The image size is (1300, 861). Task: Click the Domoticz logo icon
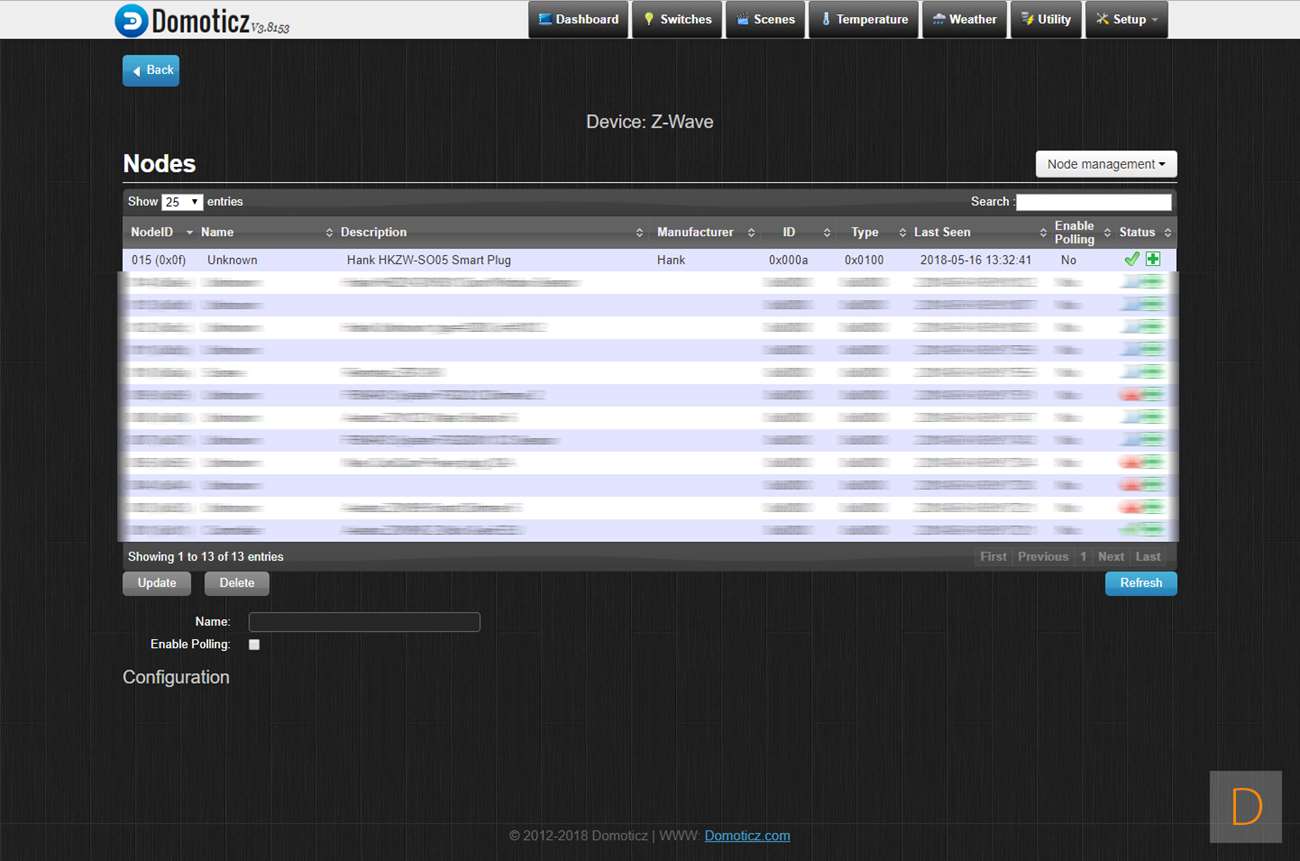pyautogui.click(x=131, y=21)
